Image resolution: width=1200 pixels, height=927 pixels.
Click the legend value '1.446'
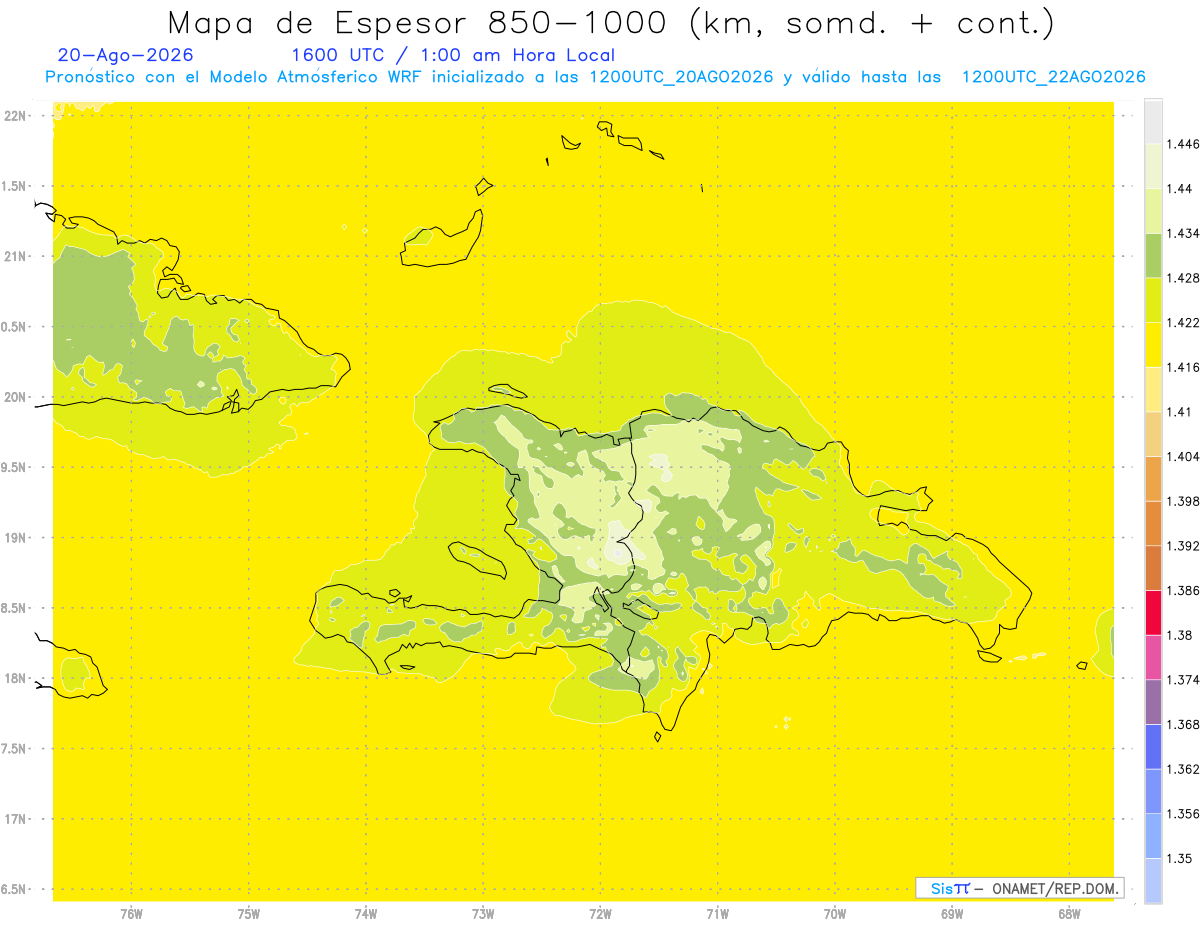[1184, 144]
